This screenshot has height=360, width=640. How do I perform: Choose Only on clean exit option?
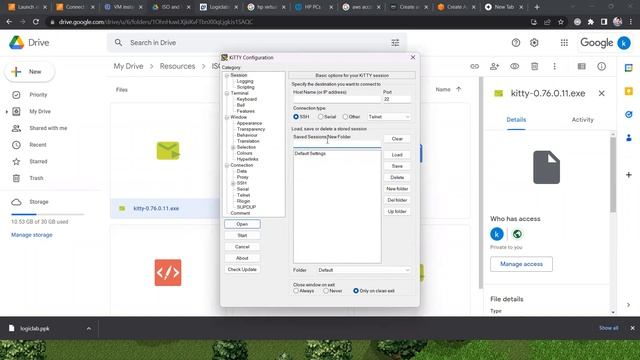tap(356, 291)
